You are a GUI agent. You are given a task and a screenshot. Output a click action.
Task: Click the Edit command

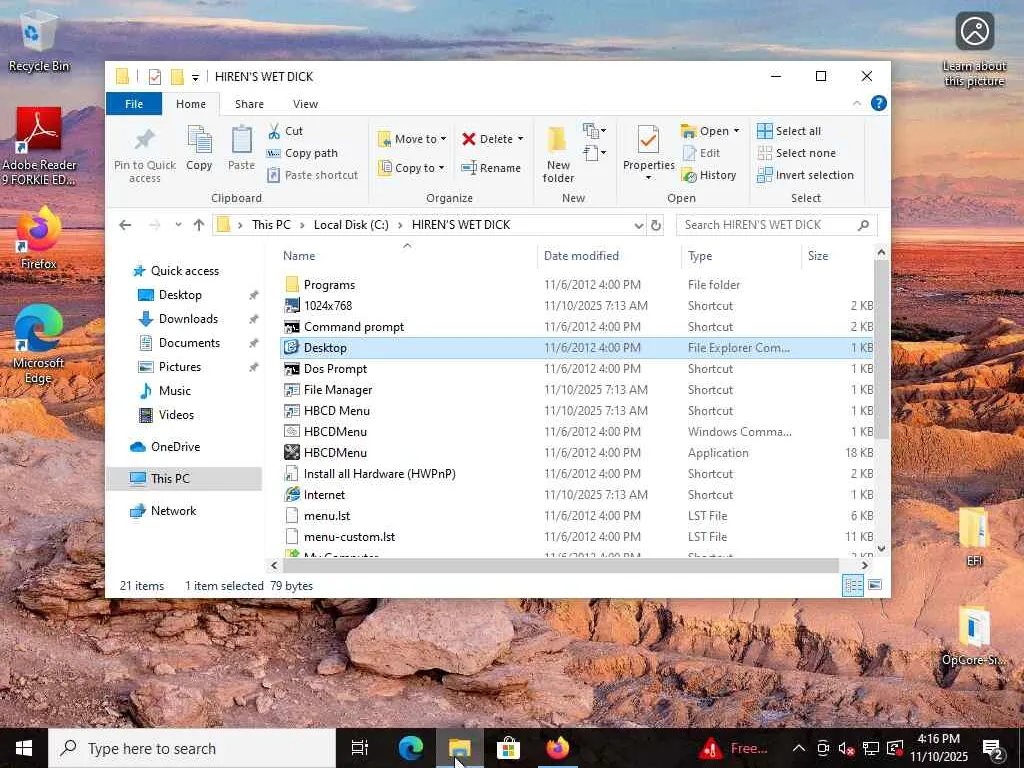(x=701, y=153)
